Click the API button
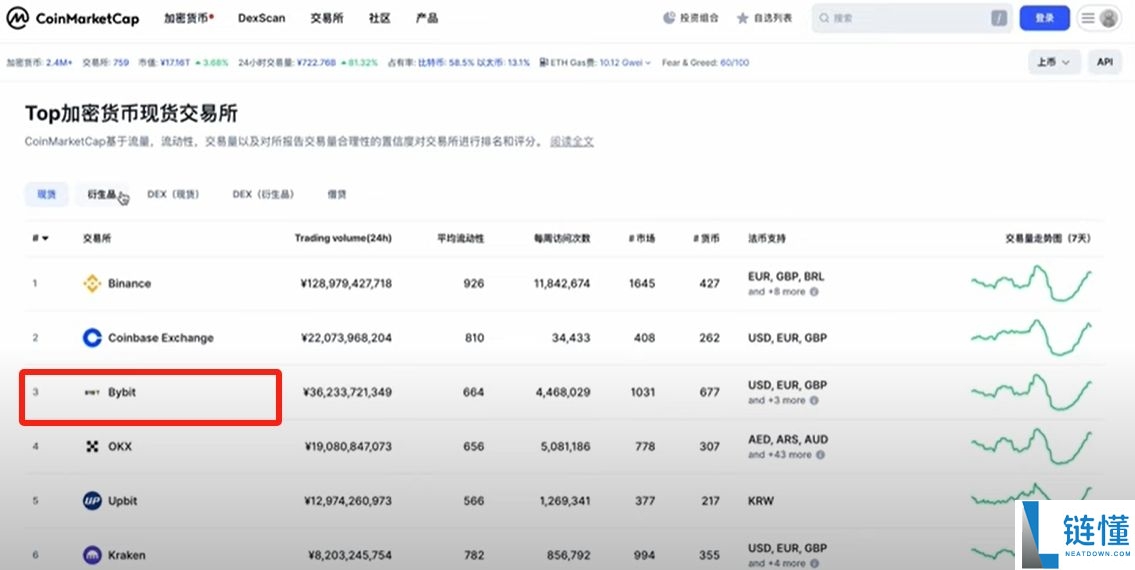This screenshot has width=1135, height=570. [1105, 62]
